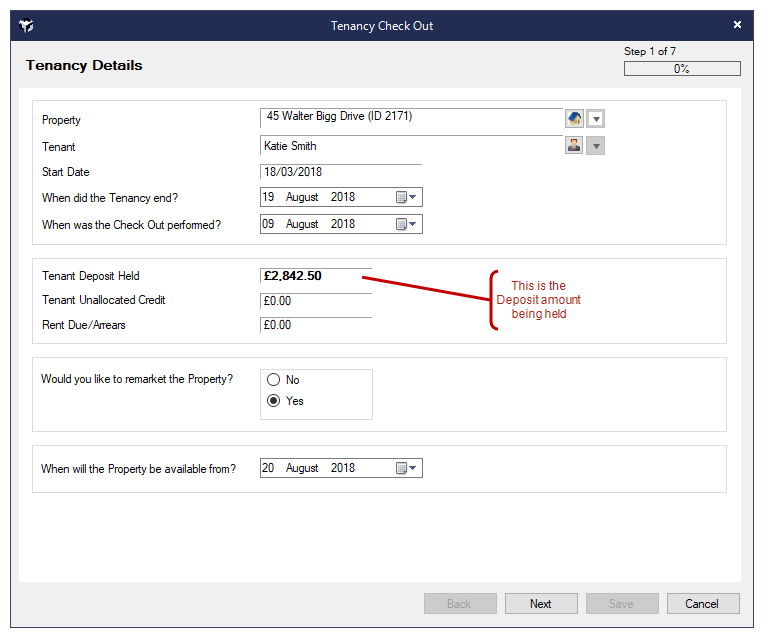Image resolution: width=764 pixels, height=638 pixels.
Task: Expand the Property dropdown arrow
Action: pos(596,119)
